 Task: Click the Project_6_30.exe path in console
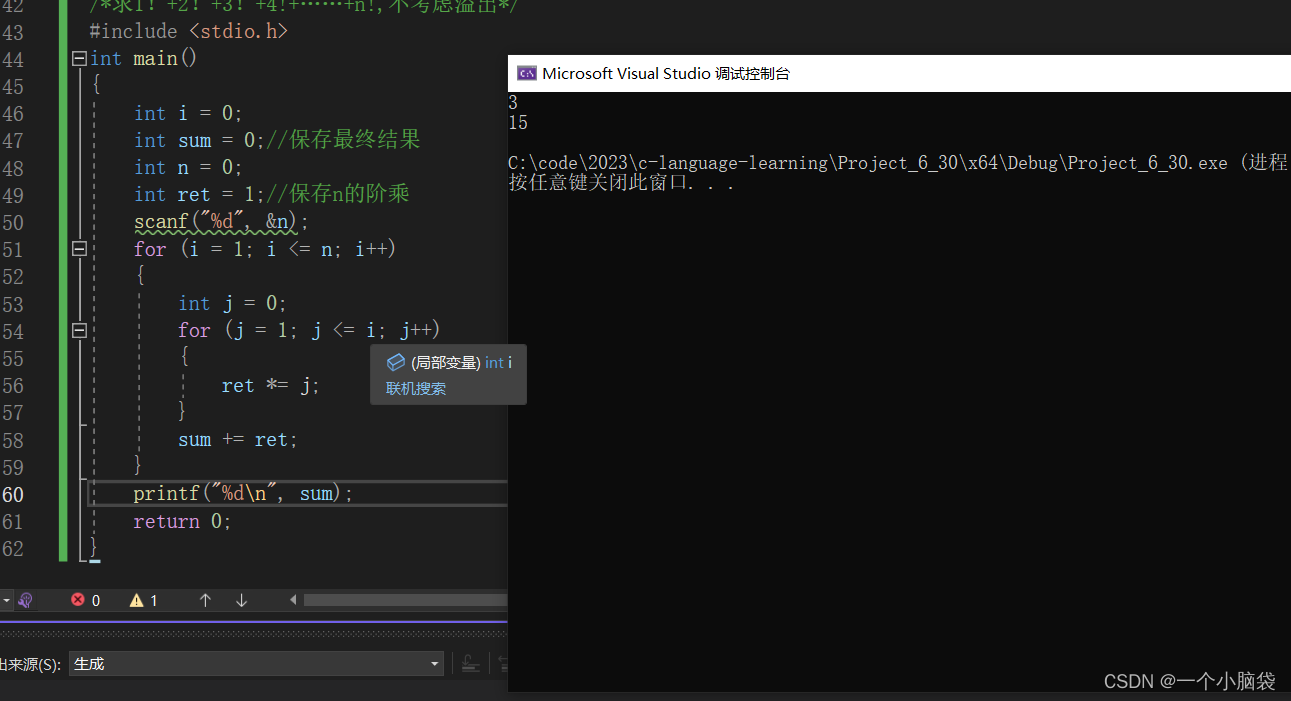[868, 163]
